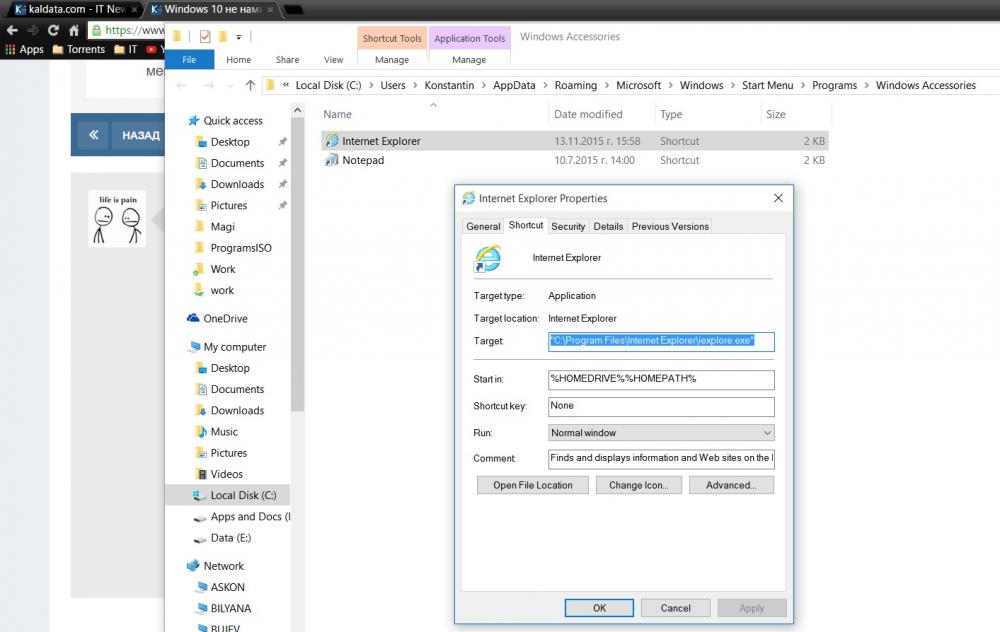Image resolution: width=1000 pixels, height=632 pixels.
Task: Click the My computer icon in sidebar
Action: [194, 346]
